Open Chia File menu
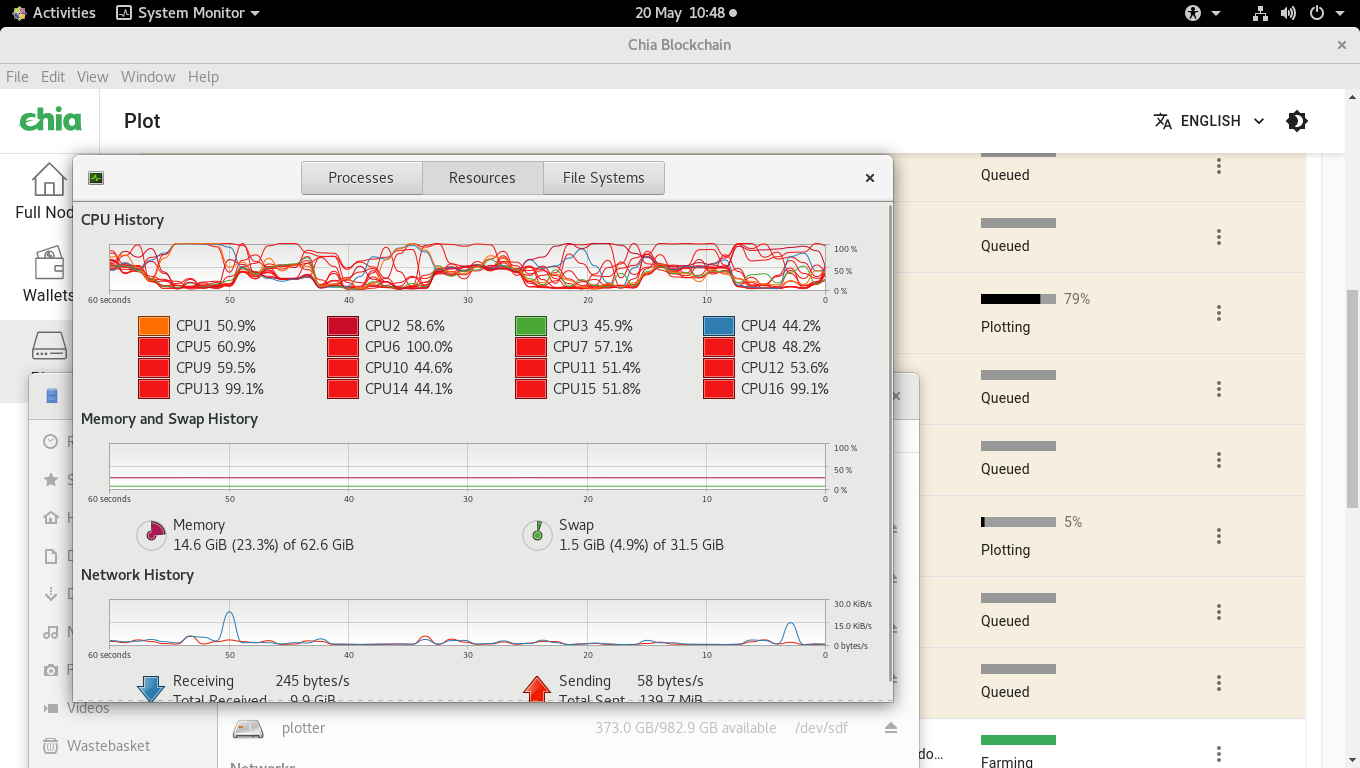This screenshot has width=1360, height=768. tap(17, 77)
